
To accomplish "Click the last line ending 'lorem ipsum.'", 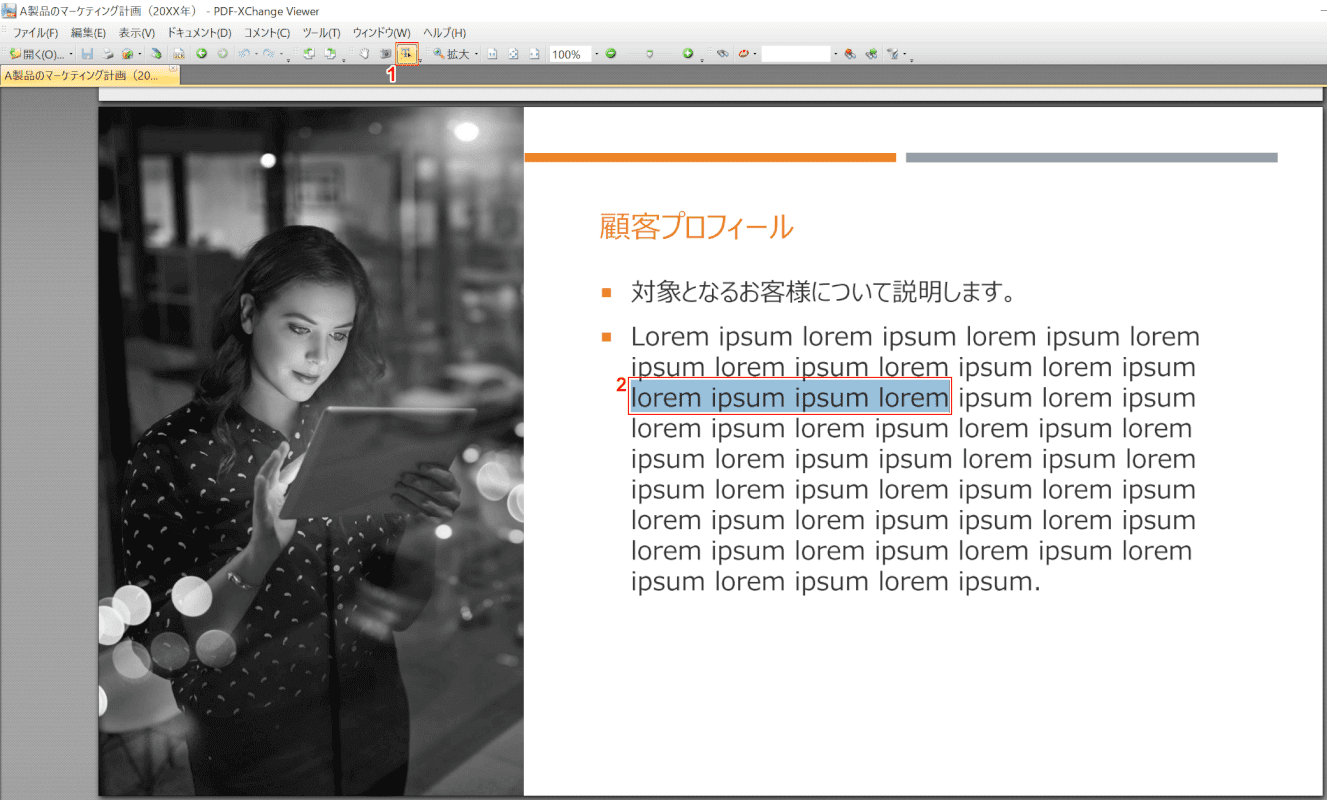I will [836, 582].
